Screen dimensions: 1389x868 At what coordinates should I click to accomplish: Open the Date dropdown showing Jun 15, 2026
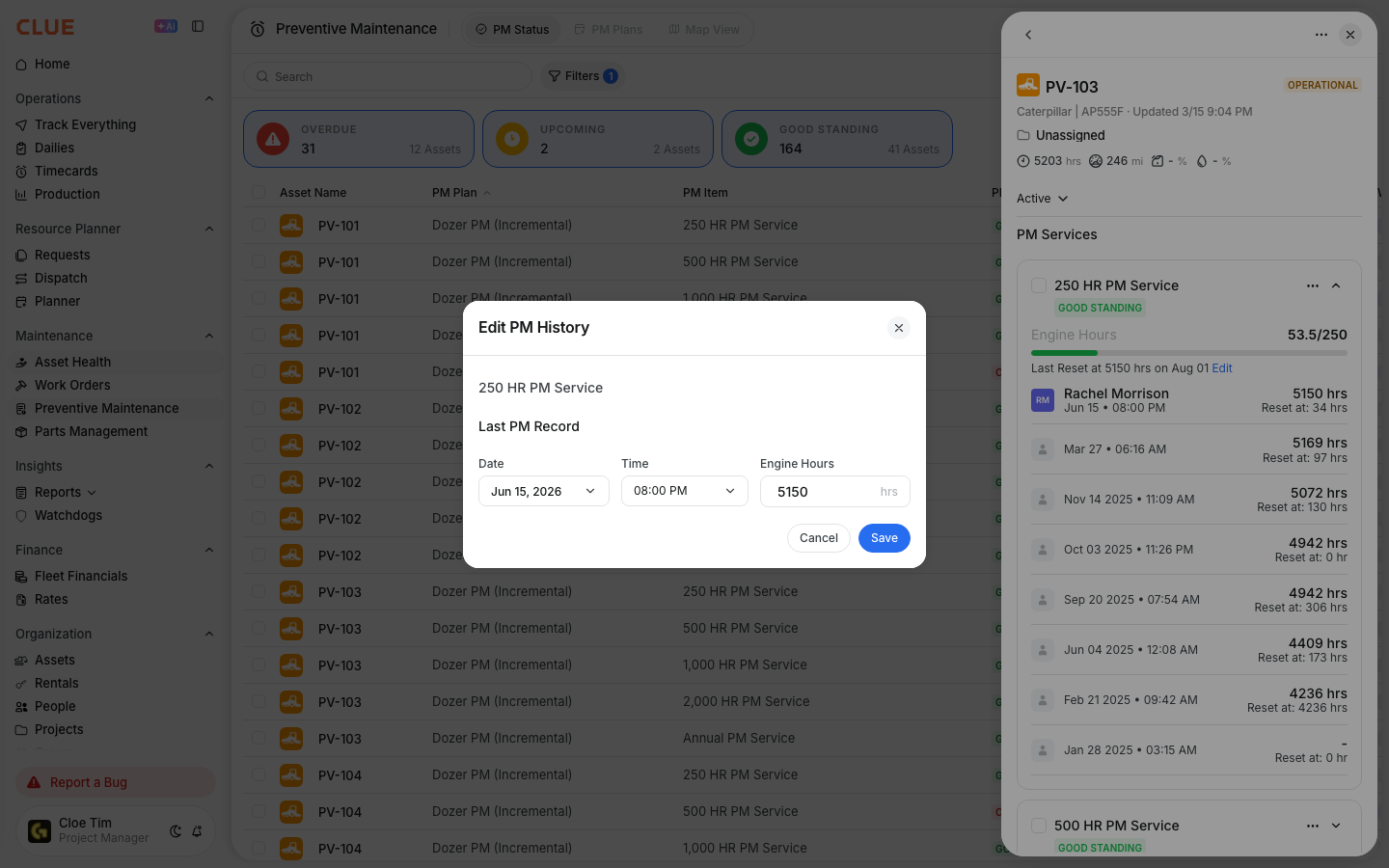tap(544, 491)
